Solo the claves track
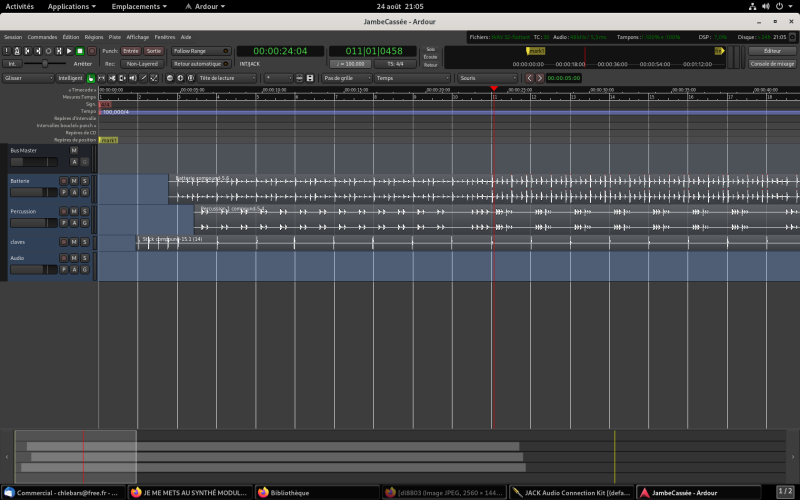 tap(85, 242)
